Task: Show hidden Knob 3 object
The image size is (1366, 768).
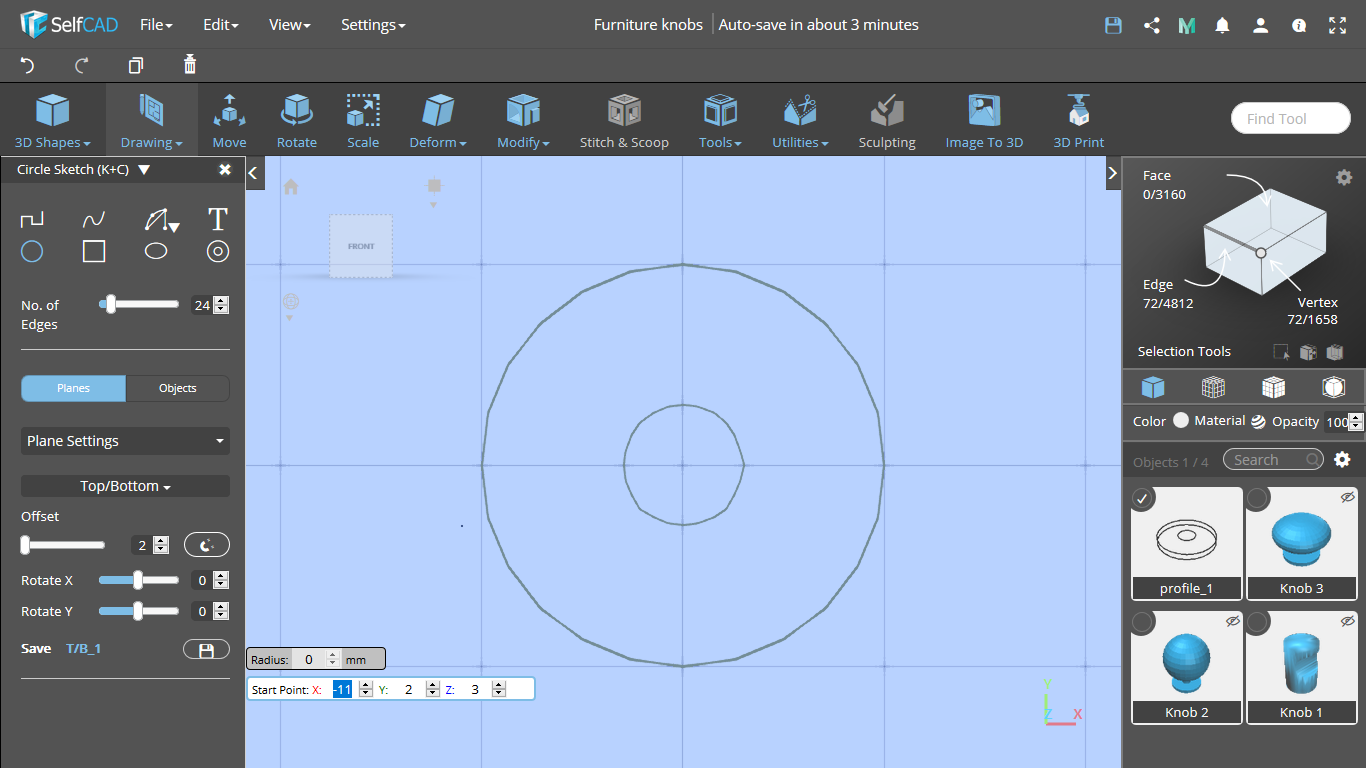Action: click(x=1347, y=496)
